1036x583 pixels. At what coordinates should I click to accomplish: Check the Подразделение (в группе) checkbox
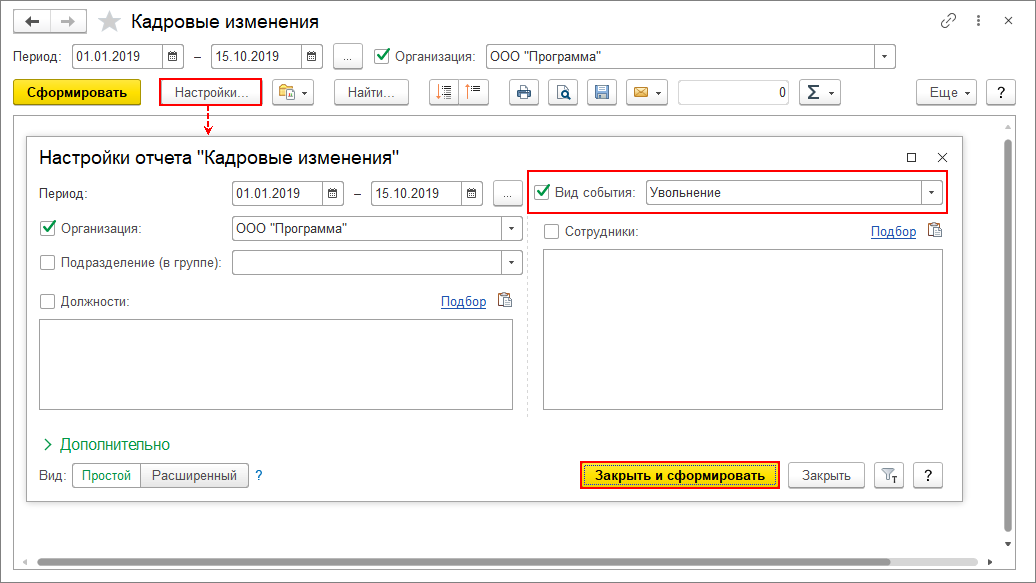coord(47,263)
